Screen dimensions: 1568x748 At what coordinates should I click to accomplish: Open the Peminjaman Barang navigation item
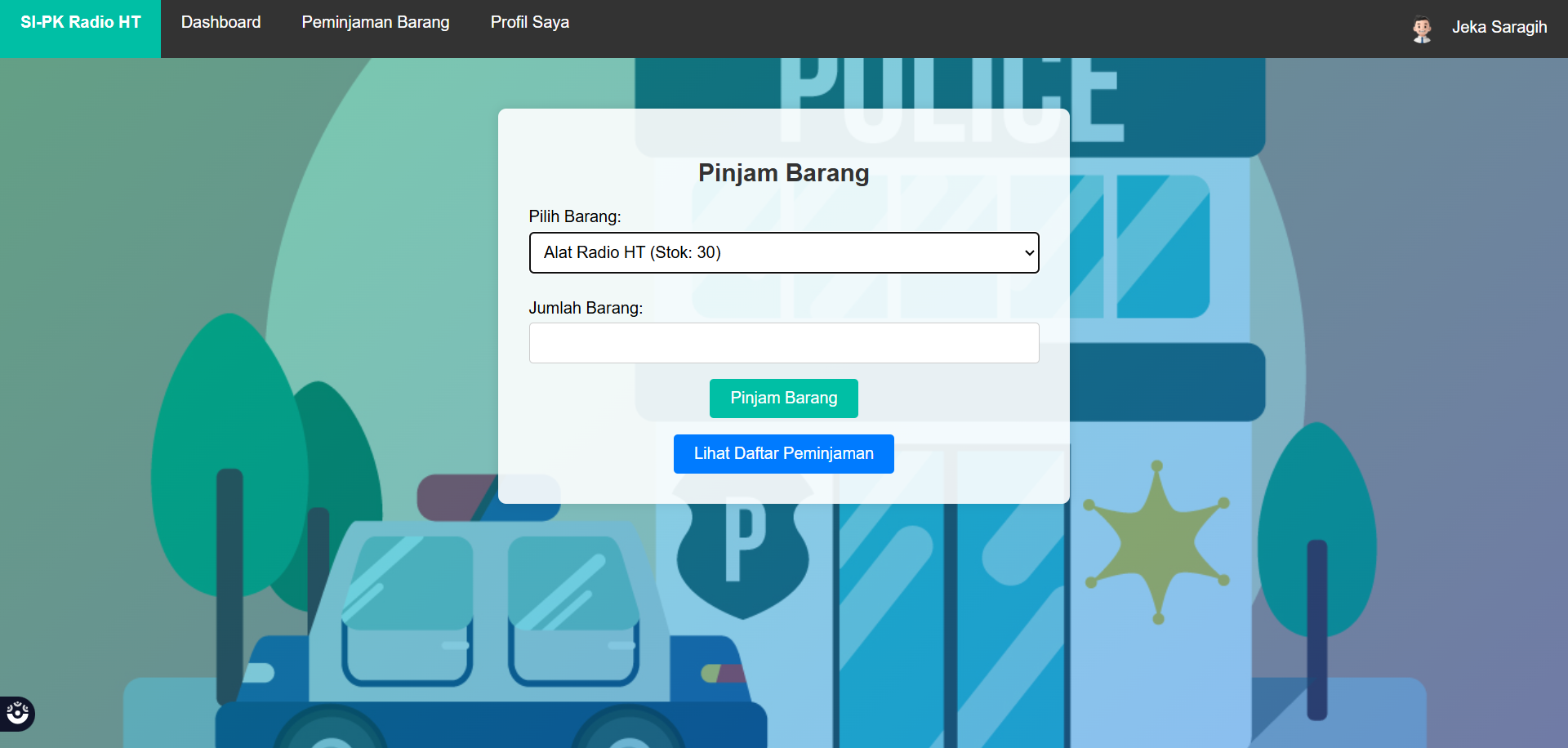coord(376,22)
